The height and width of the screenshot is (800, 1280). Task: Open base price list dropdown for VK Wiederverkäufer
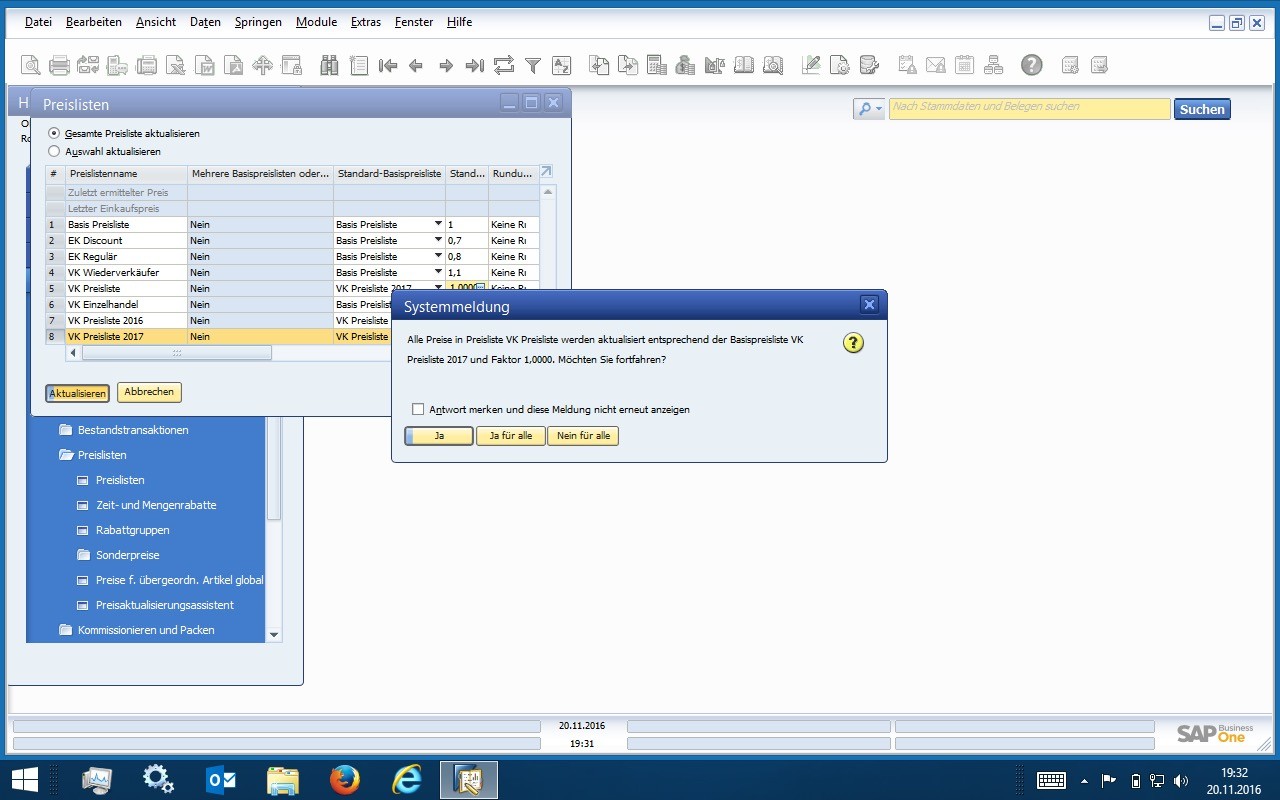tap(438, 273)
